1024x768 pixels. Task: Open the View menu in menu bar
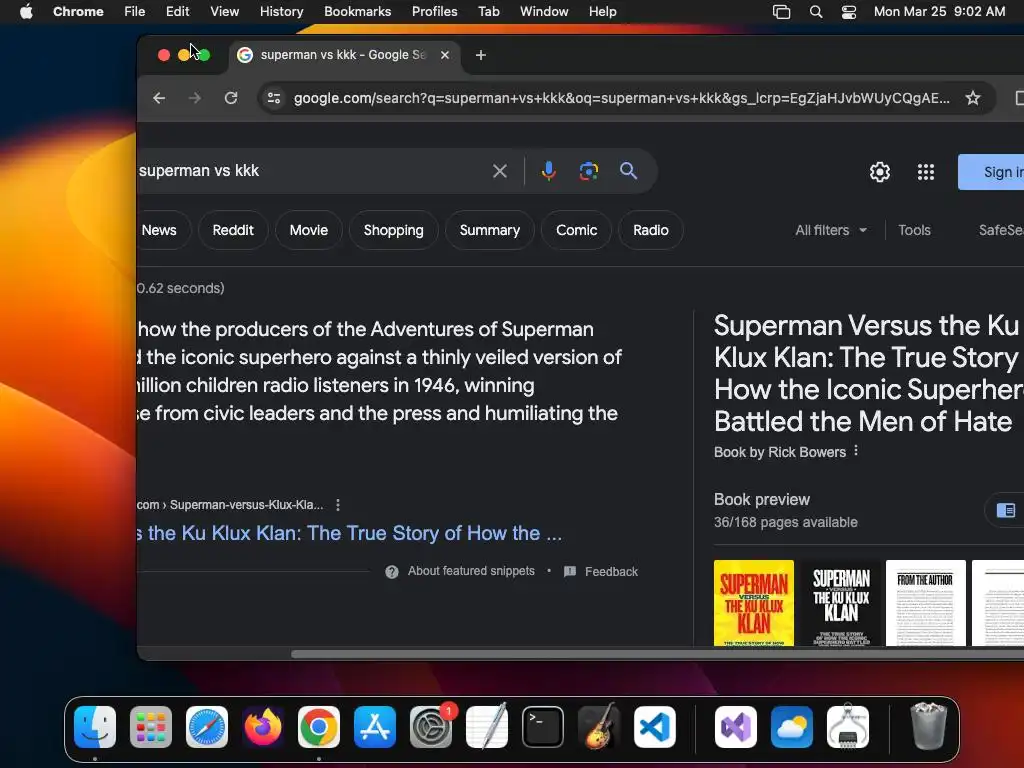(x=225, y=12)
